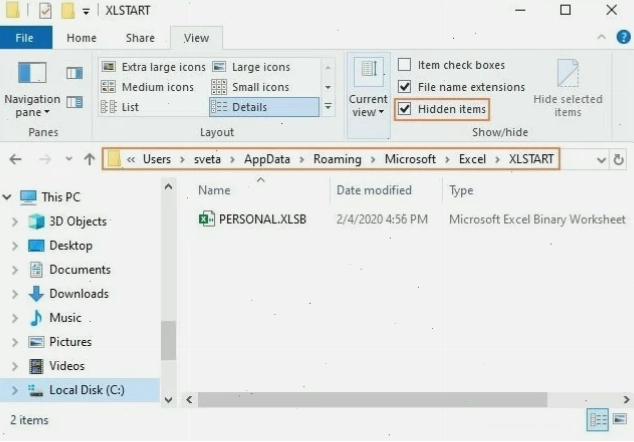Click Properties icon in quick access toolbar
634x442 pixels.
(45, 11)
